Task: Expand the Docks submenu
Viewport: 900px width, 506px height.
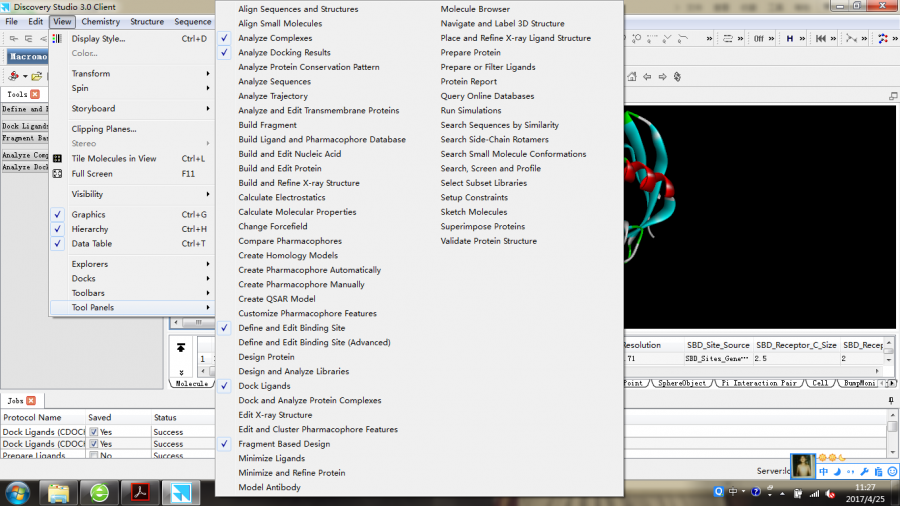Action: [133, 278]
